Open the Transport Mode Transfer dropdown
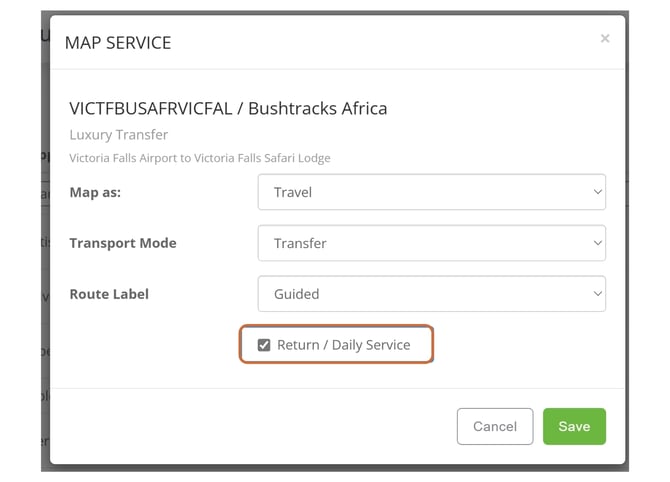Image resolution: width=670 pixels, height=482 pixels. click(x=431, y=243)
